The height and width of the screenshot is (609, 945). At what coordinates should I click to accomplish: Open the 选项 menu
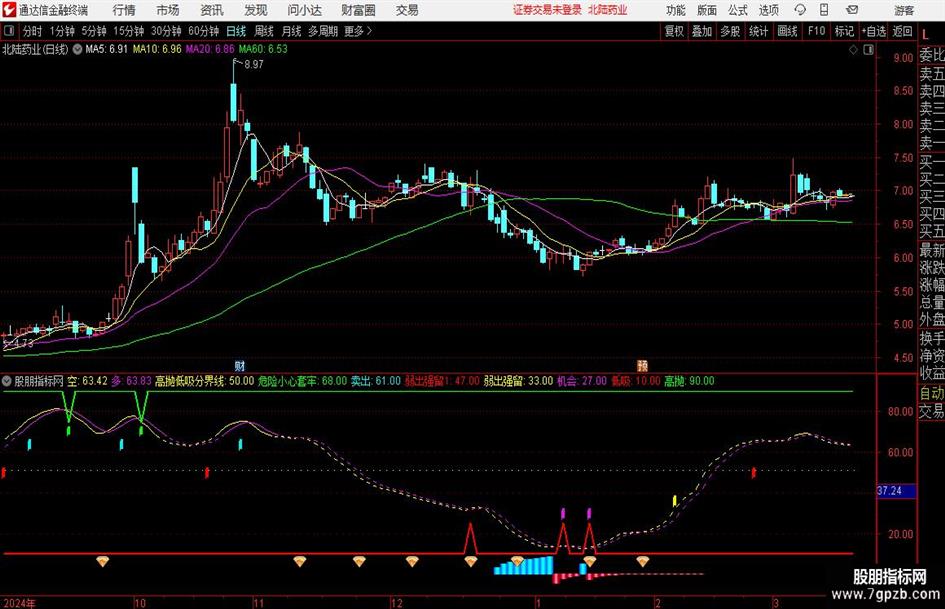[768, 10]
